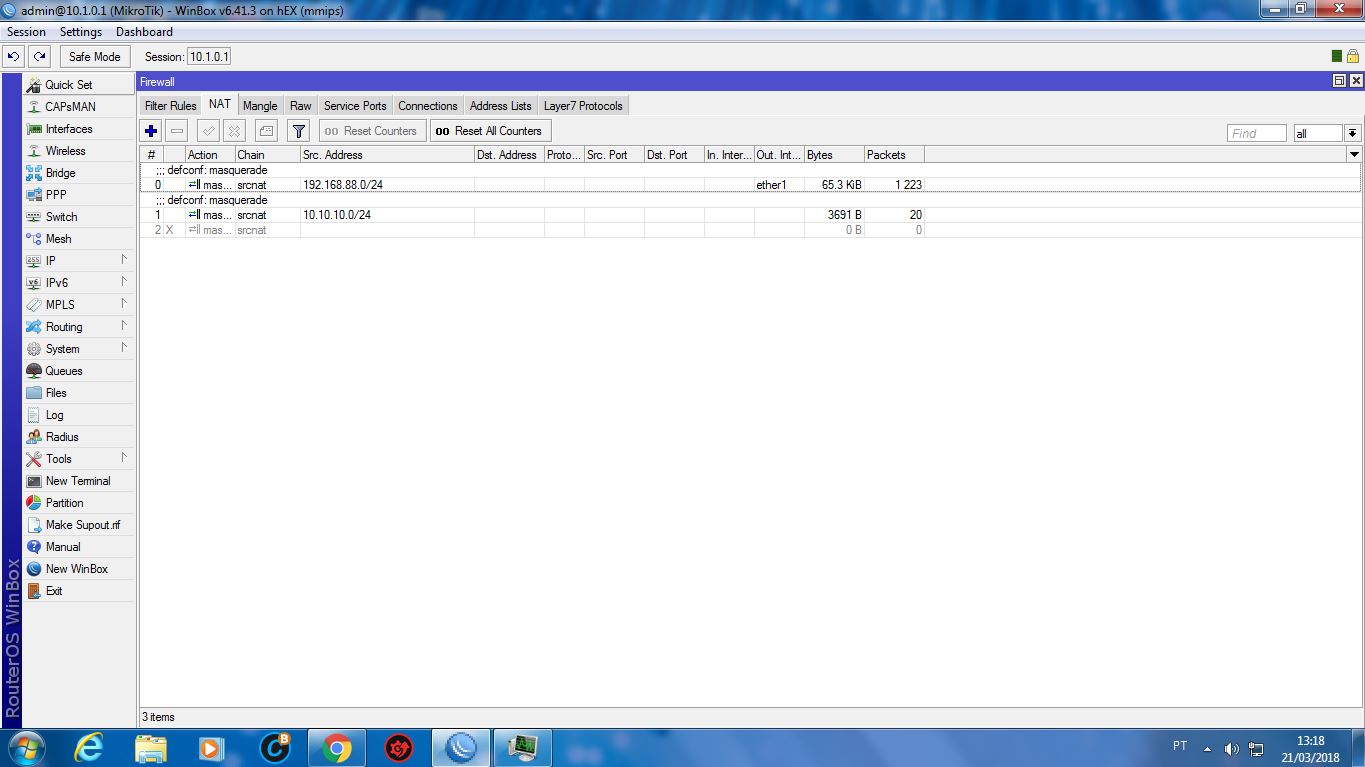Open the Log viewer
This screenshot has width=1365, height=767.
[79, 415]
